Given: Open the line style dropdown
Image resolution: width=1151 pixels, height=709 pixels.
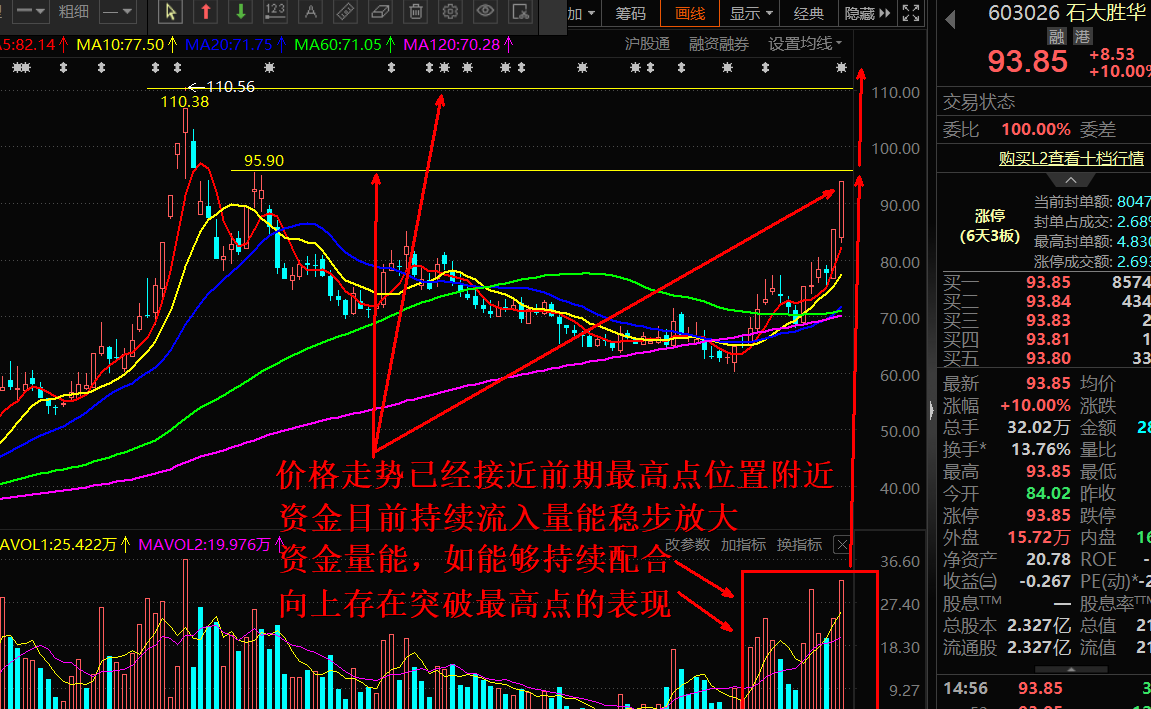Looking at the screenshot, I should click(31, 12).
